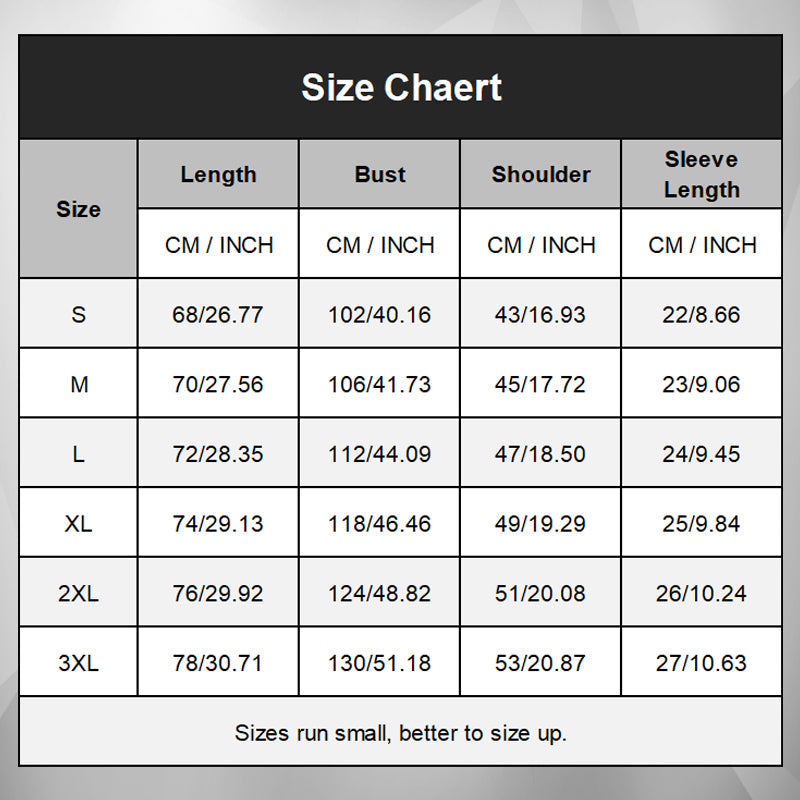Select the M size row label
Image resolution: width=800 pixels, height=800 pixels.
(78, 384)
